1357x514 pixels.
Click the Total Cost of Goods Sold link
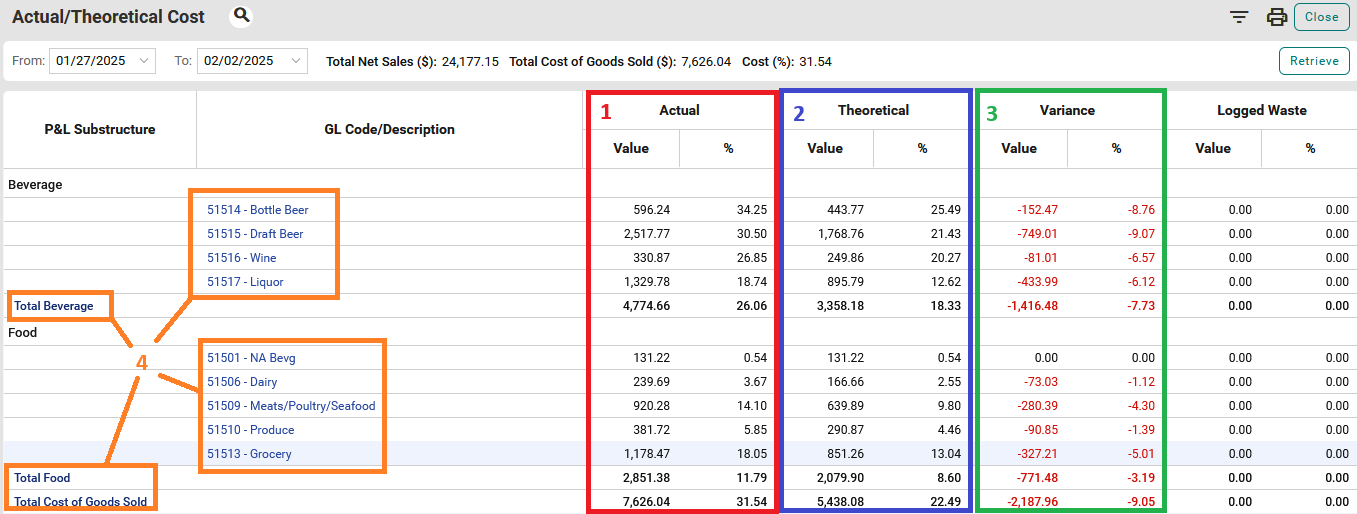tap(80, 502)
